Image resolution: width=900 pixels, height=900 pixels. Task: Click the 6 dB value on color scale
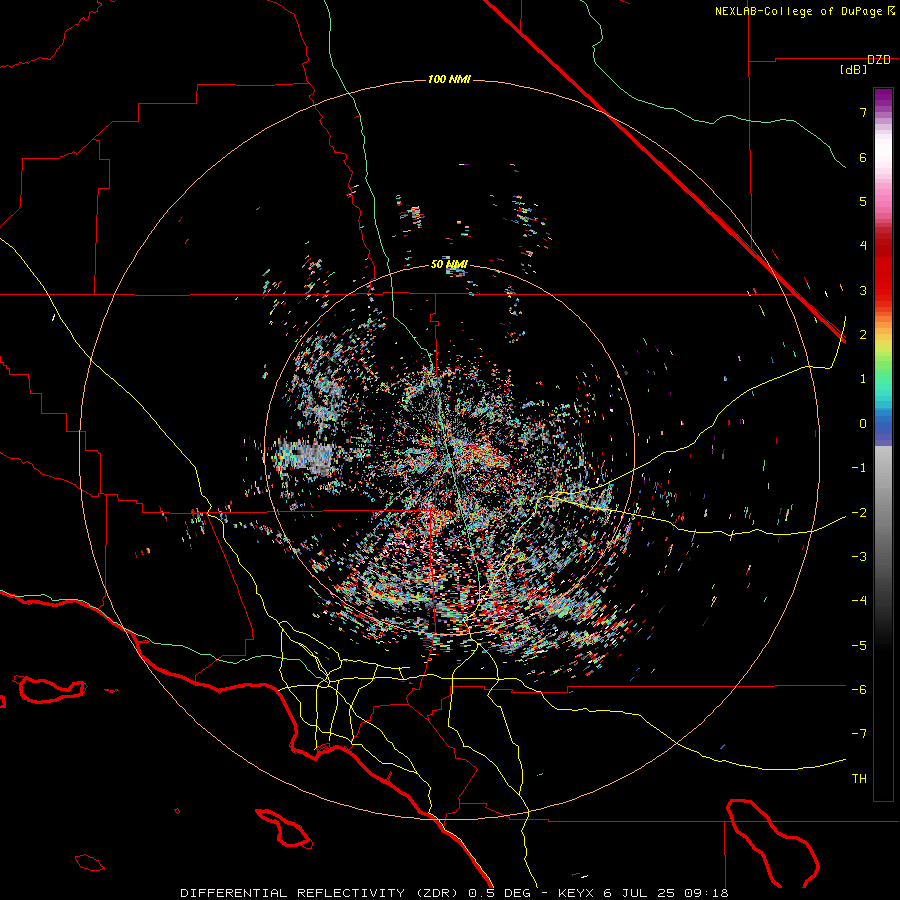[863, 157]
